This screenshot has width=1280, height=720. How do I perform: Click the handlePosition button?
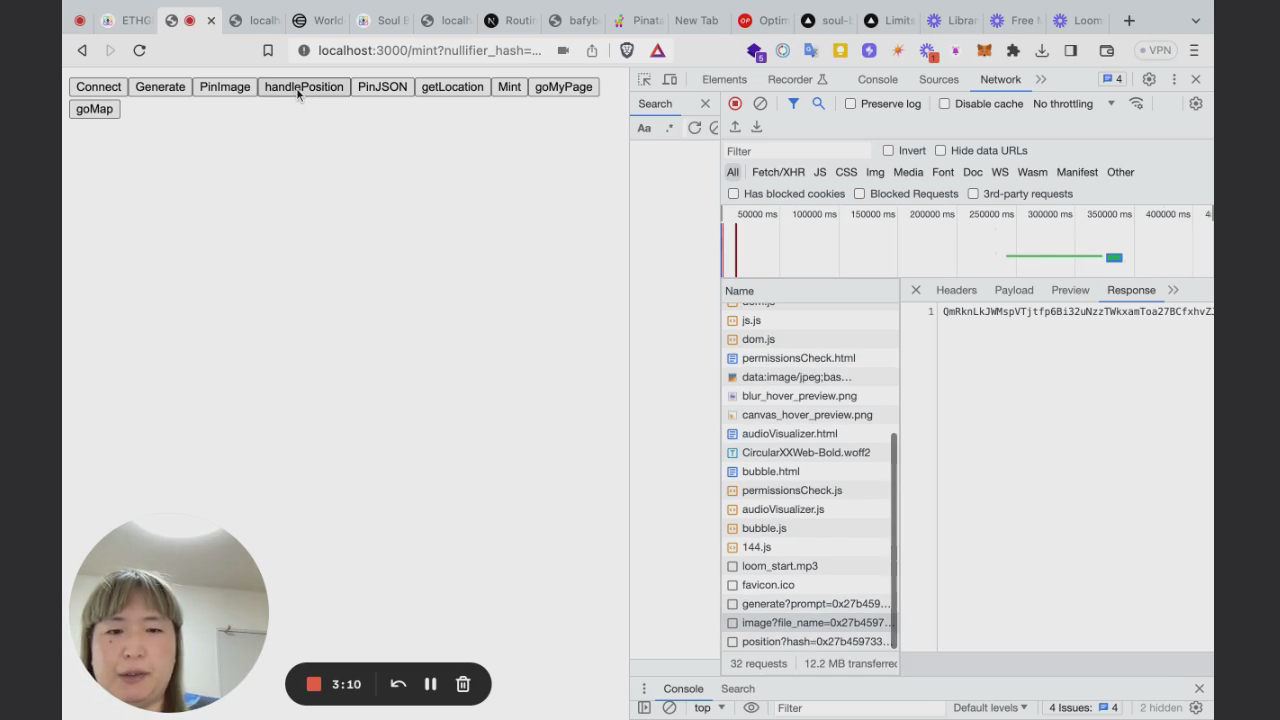coord(304,87)
